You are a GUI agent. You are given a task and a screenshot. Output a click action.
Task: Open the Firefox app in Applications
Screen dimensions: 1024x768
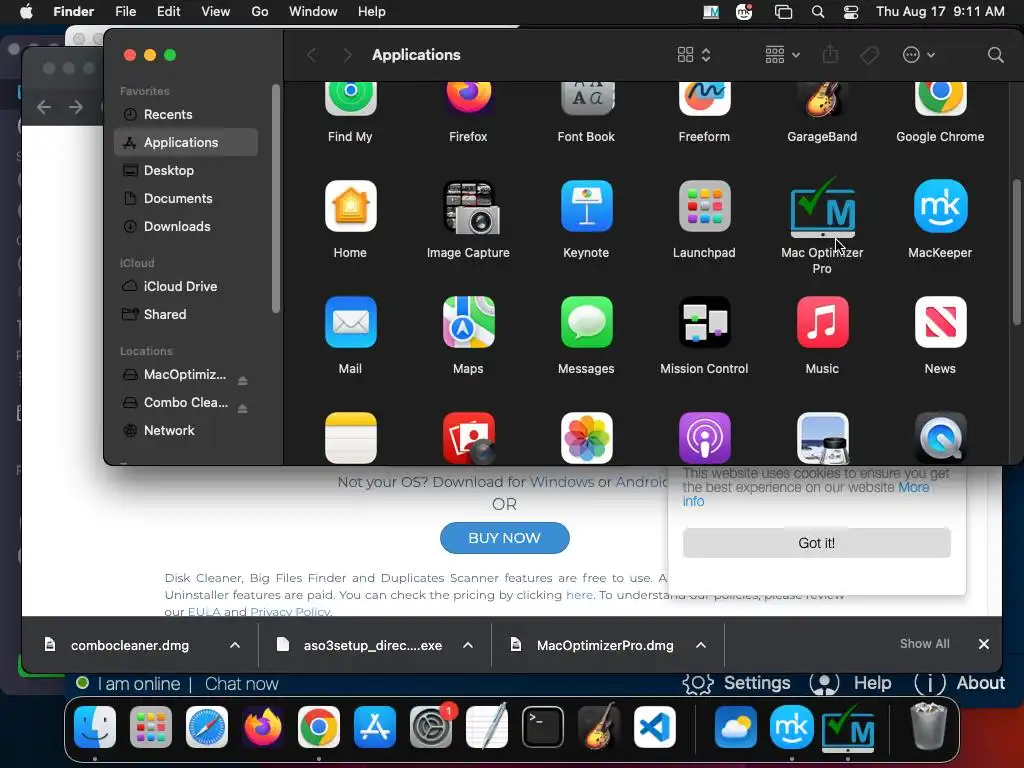tap(468, 99)
